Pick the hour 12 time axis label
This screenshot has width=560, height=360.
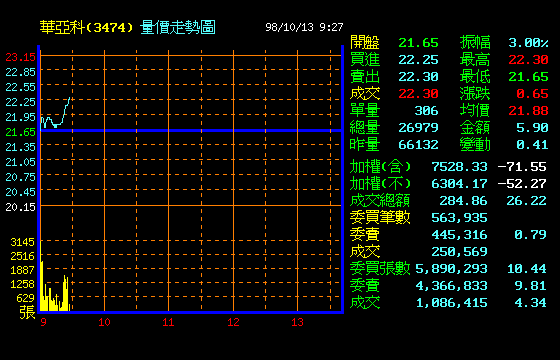(233, 322)
